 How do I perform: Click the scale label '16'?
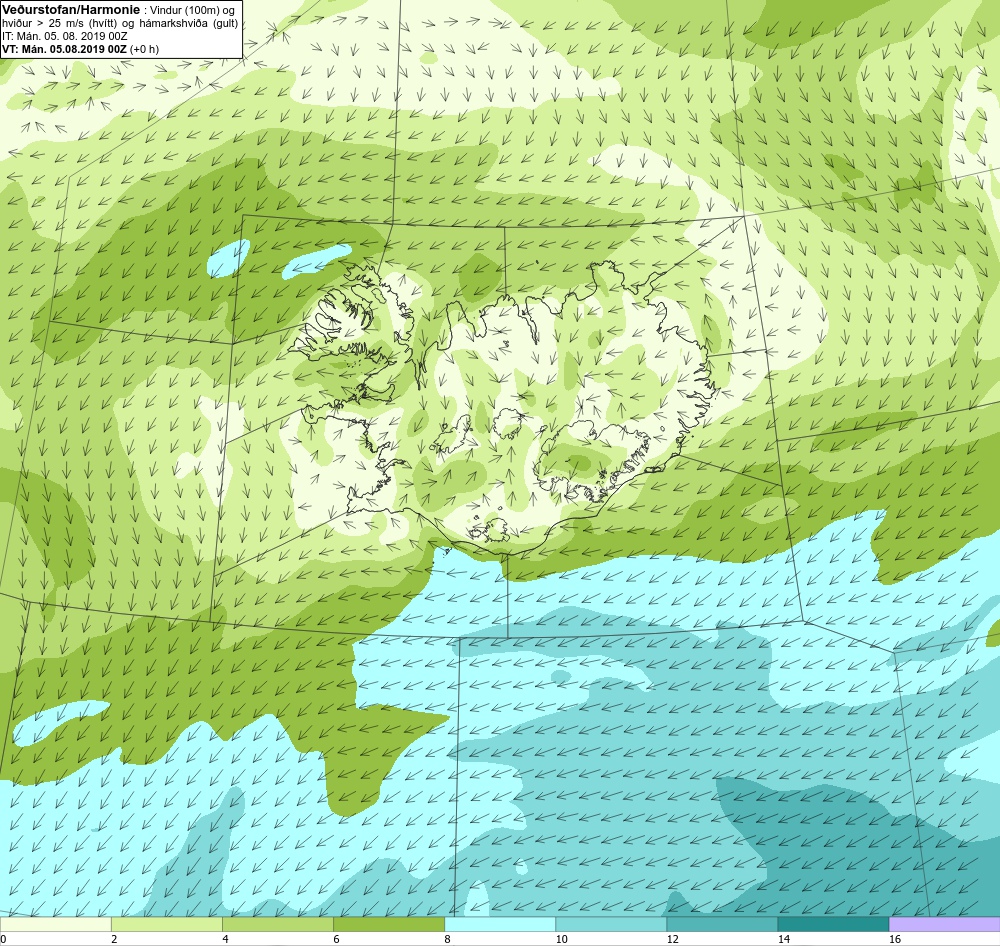[894, 939]
